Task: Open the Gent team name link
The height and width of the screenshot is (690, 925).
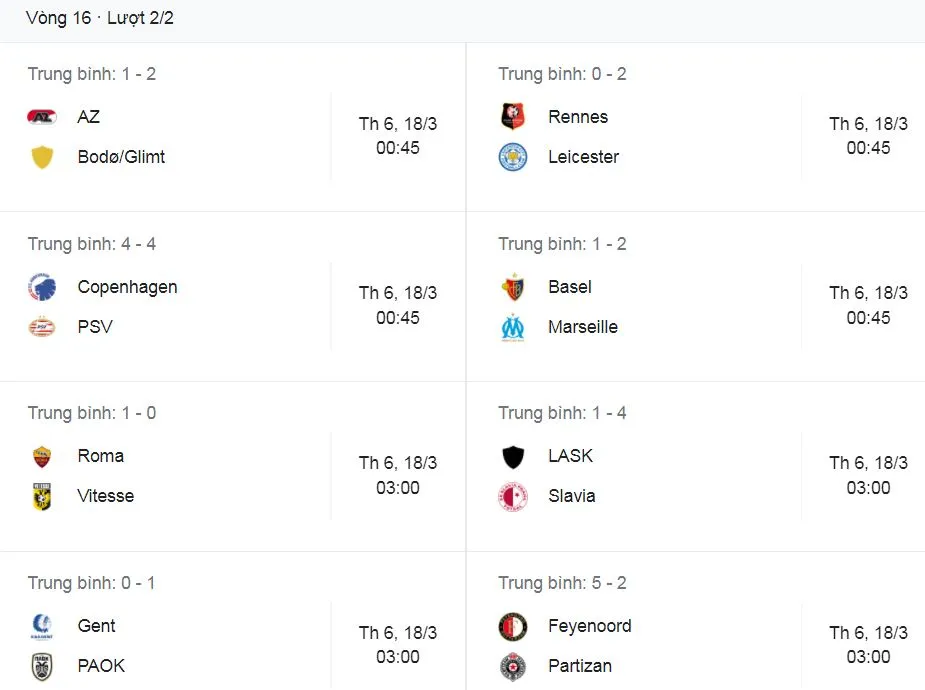Action: [x=97, y=626]
